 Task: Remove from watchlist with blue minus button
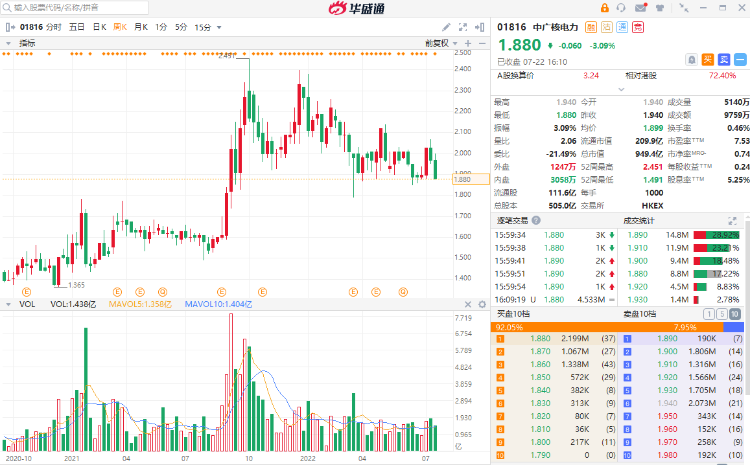[740, 60]
